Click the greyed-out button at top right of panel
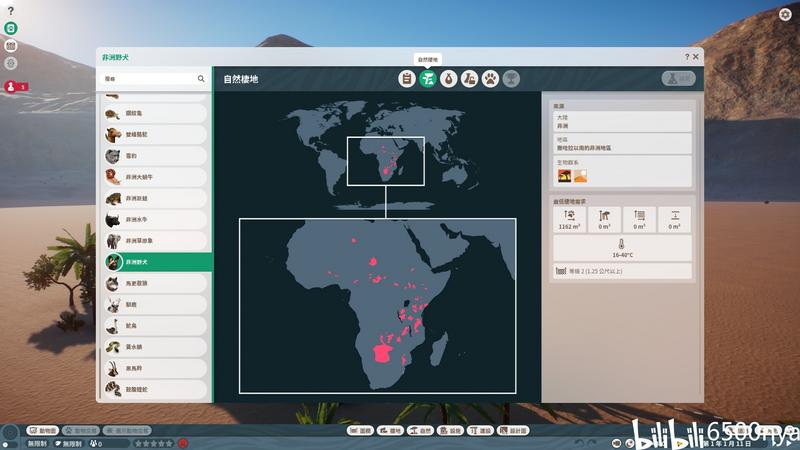 [679, 79]
